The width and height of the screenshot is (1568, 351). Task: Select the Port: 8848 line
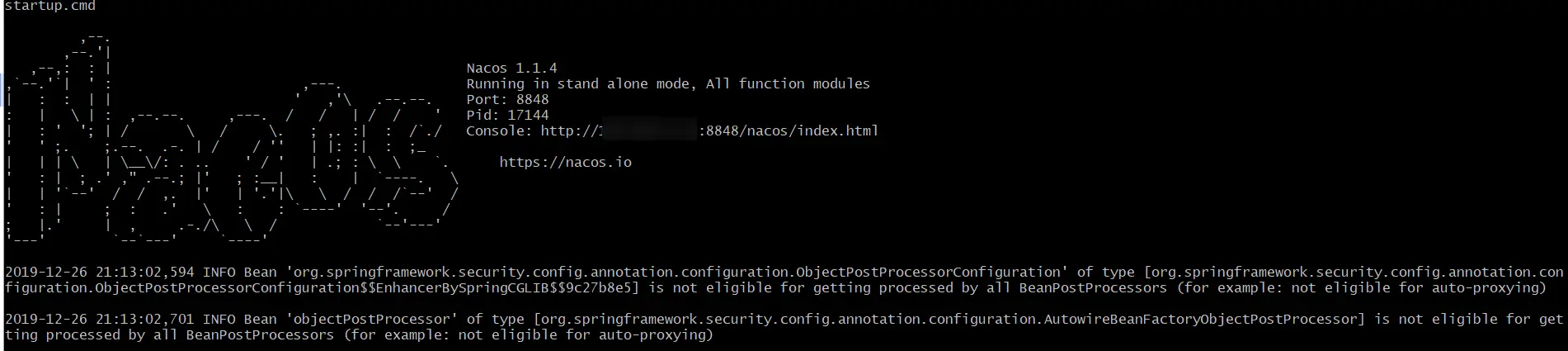[x=507, y=99]
